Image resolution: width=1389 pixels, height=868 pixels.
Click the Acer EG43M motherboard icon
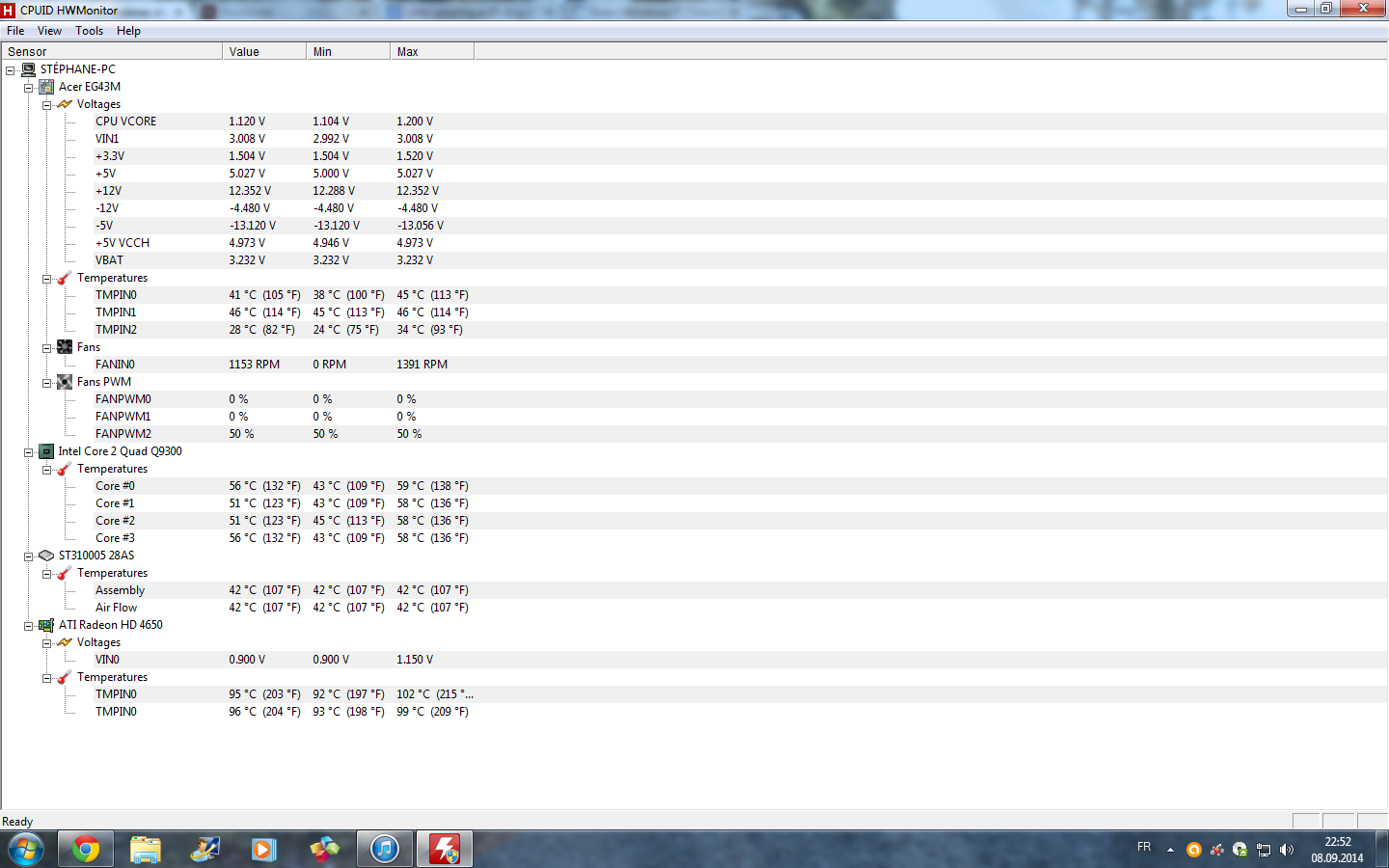coord(46,87)
